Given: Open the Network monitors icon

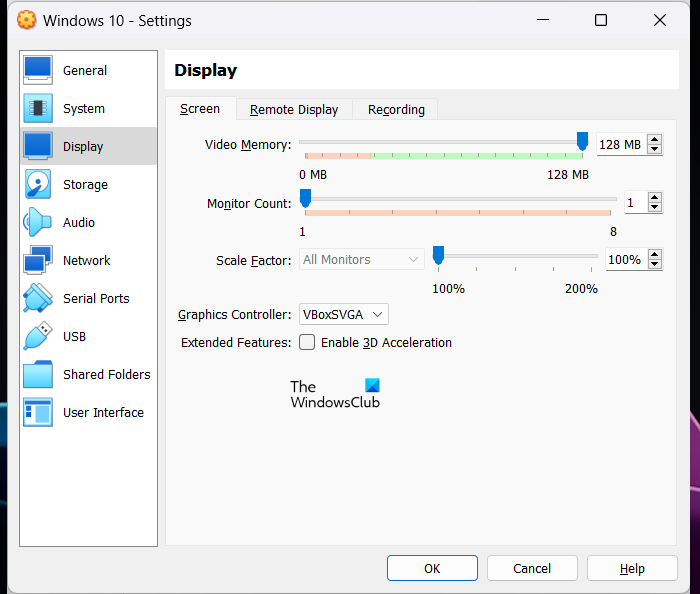Looking at the screenshot, I should pyautogui.click(x=38, y=260).
